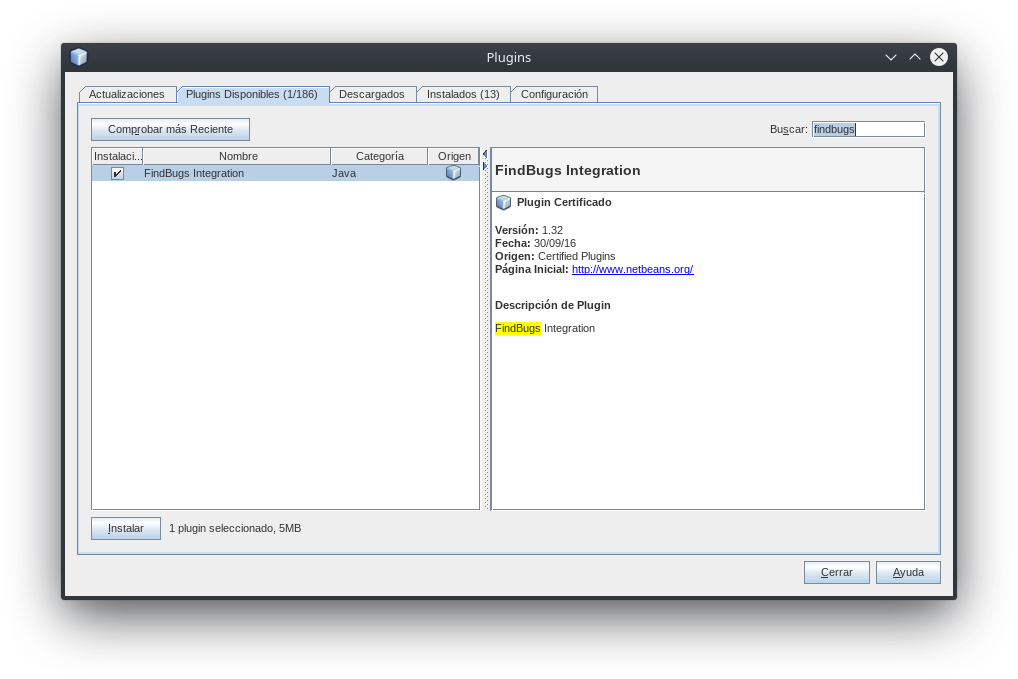Click the FindBugs Integration detail title
This screenshot has height=679, width=1018.
pyautogui.click(x=567, y=170)
